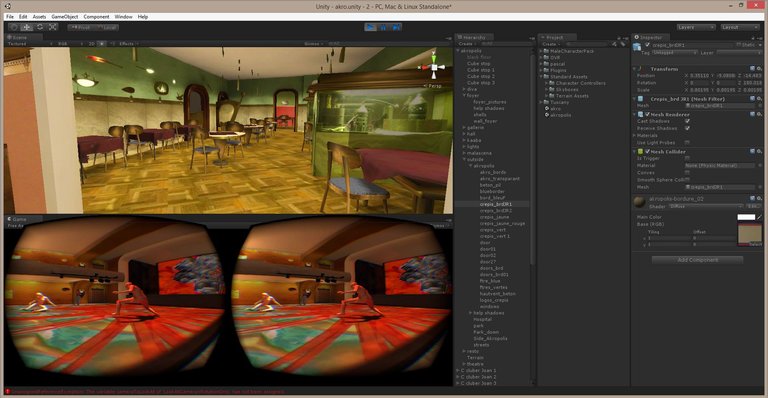Screen dimensions: 768x398
Task: Click the Step frame button
Action: [396, 27]
